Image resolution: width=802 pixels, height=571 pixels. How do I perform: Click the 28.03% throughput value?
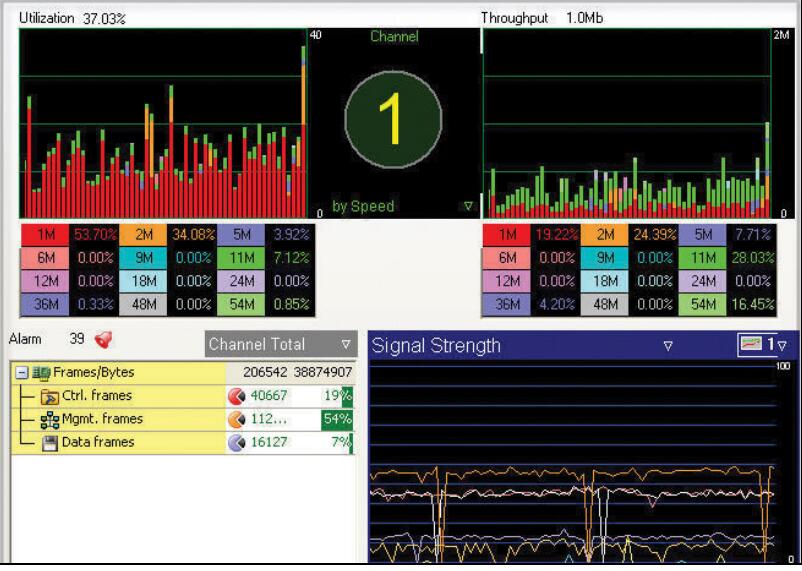pyautogui.click(x=753, y=258)
